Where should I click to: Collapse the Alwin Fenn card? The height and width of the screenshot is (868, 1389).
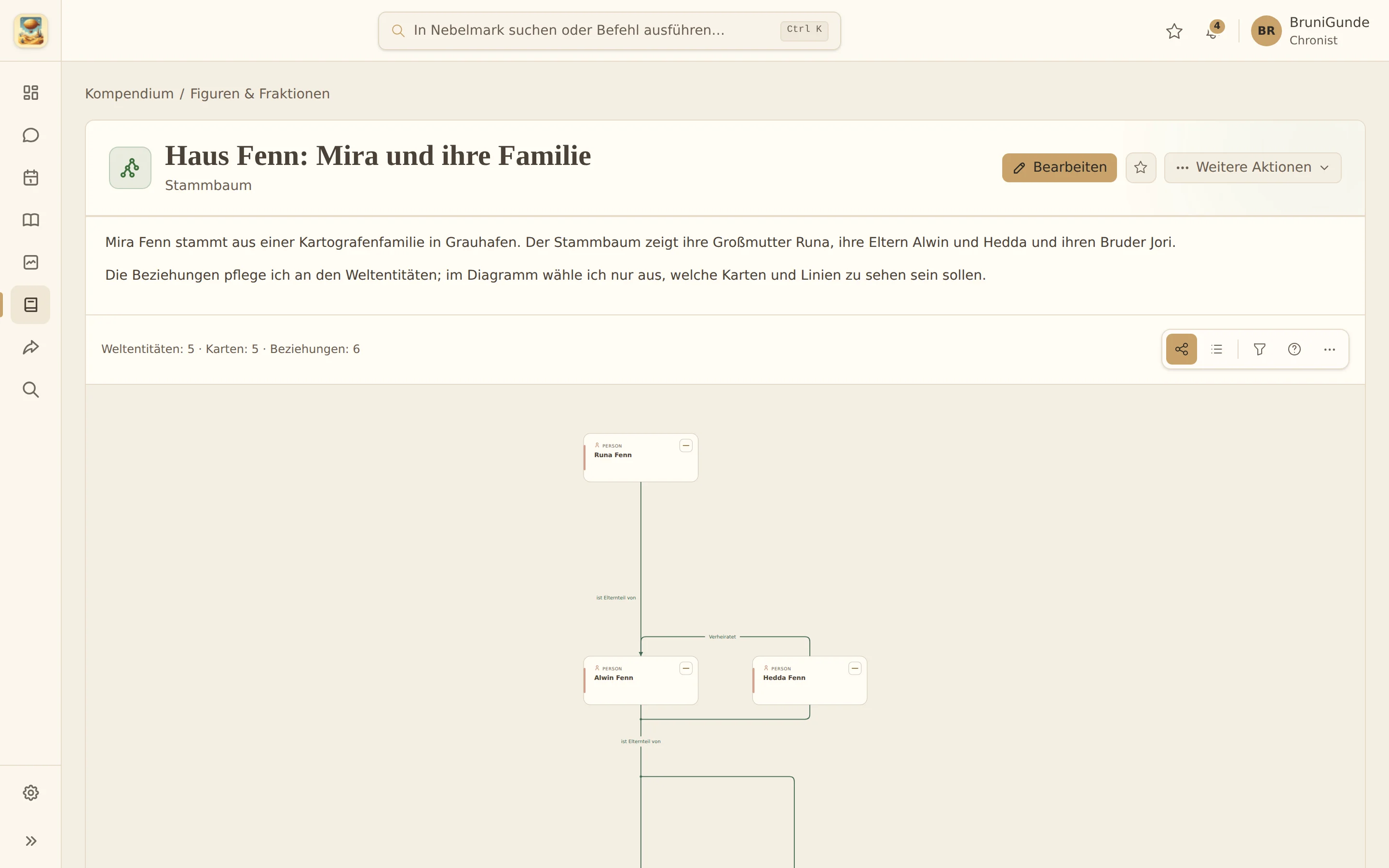[x=686, y=668]
